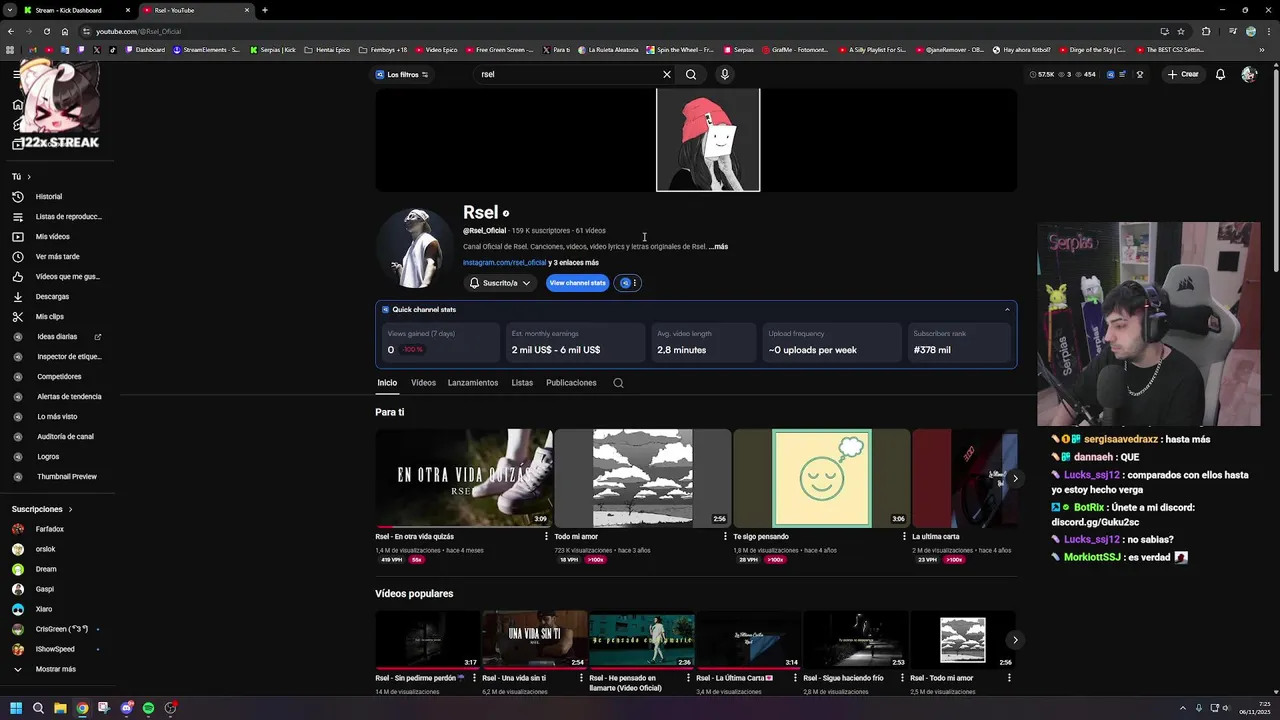Play the Todo mi amor Para ti thumbnail

tap(643, 478)
